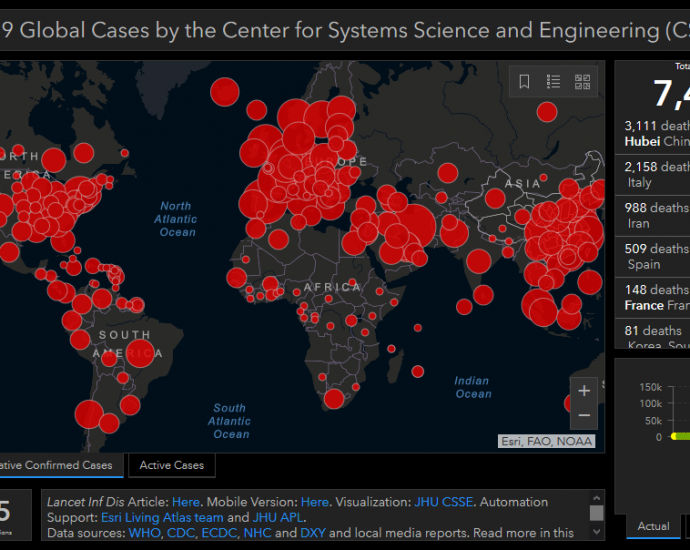Click the info panel scrollbar thumb
Screen dimensions: 690x550
(x=596, y=513)
